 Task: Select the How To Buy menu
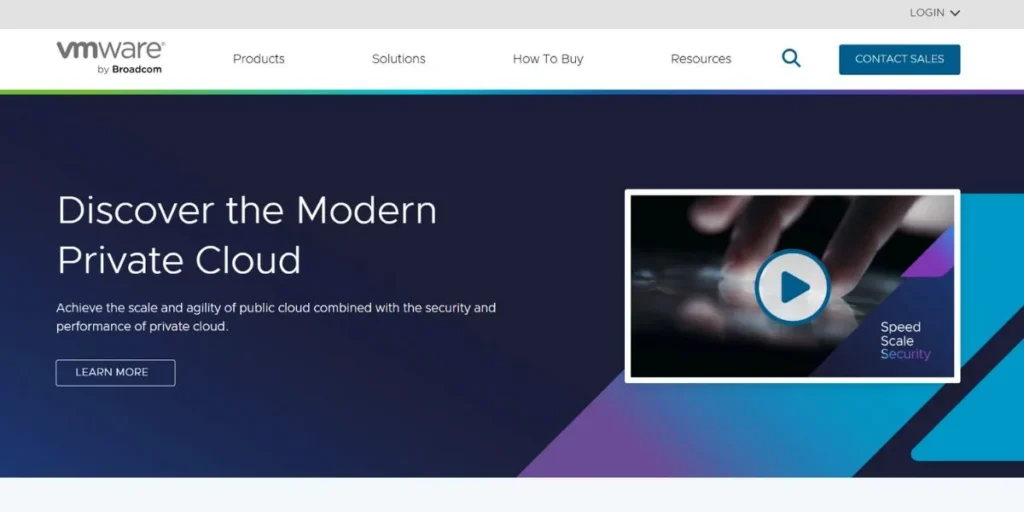point(548,59)
